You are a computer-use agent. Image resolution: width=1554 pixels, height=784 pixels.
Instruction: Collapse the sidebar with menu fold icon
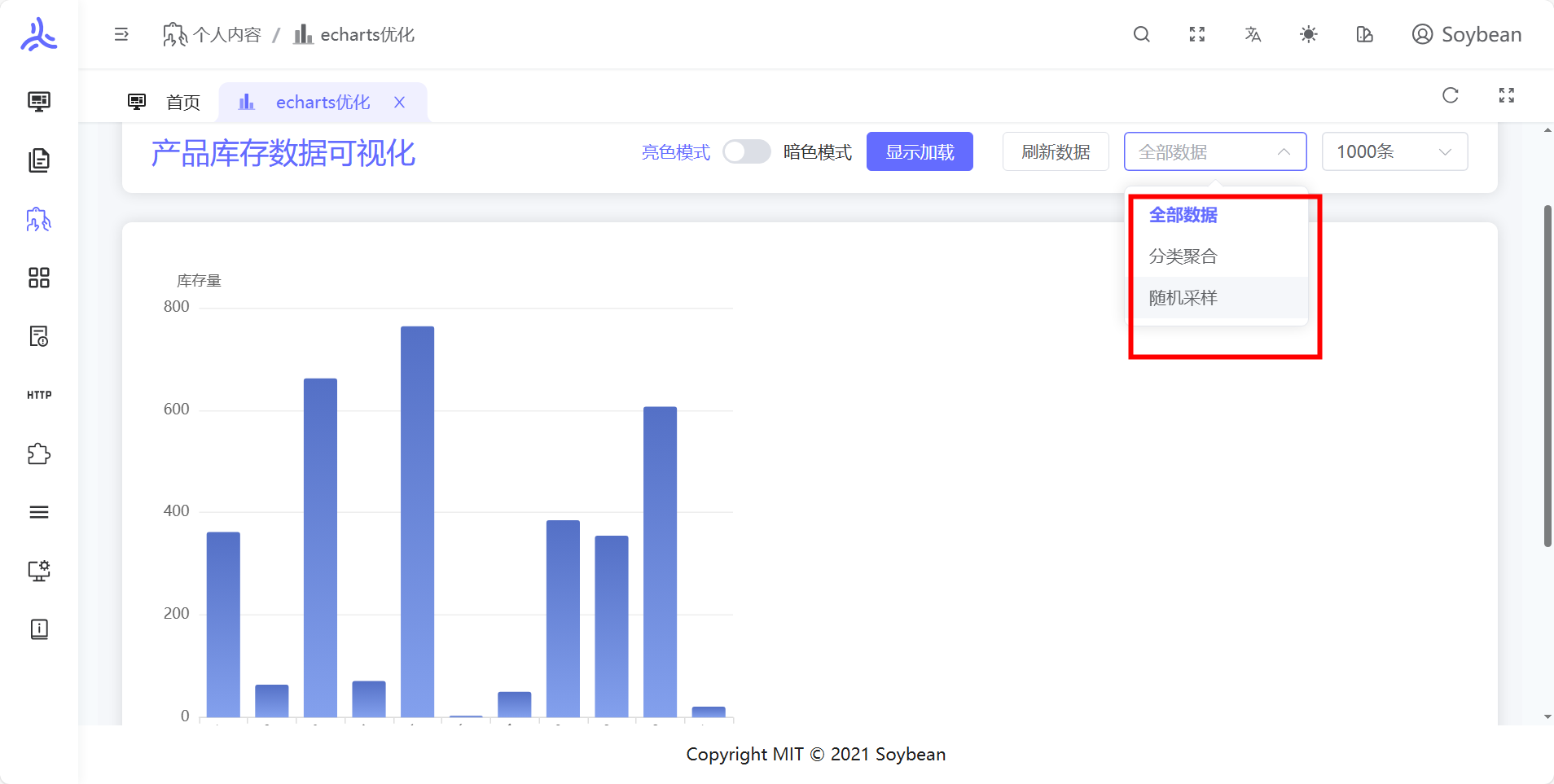121,34
